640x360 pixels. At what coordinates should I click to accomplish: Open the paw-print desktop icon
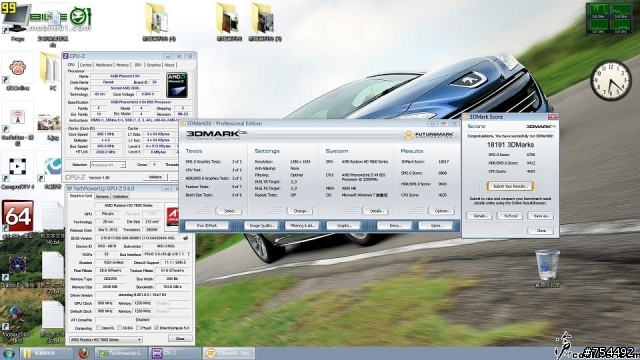pyautogui.click(x=18, y=68)
